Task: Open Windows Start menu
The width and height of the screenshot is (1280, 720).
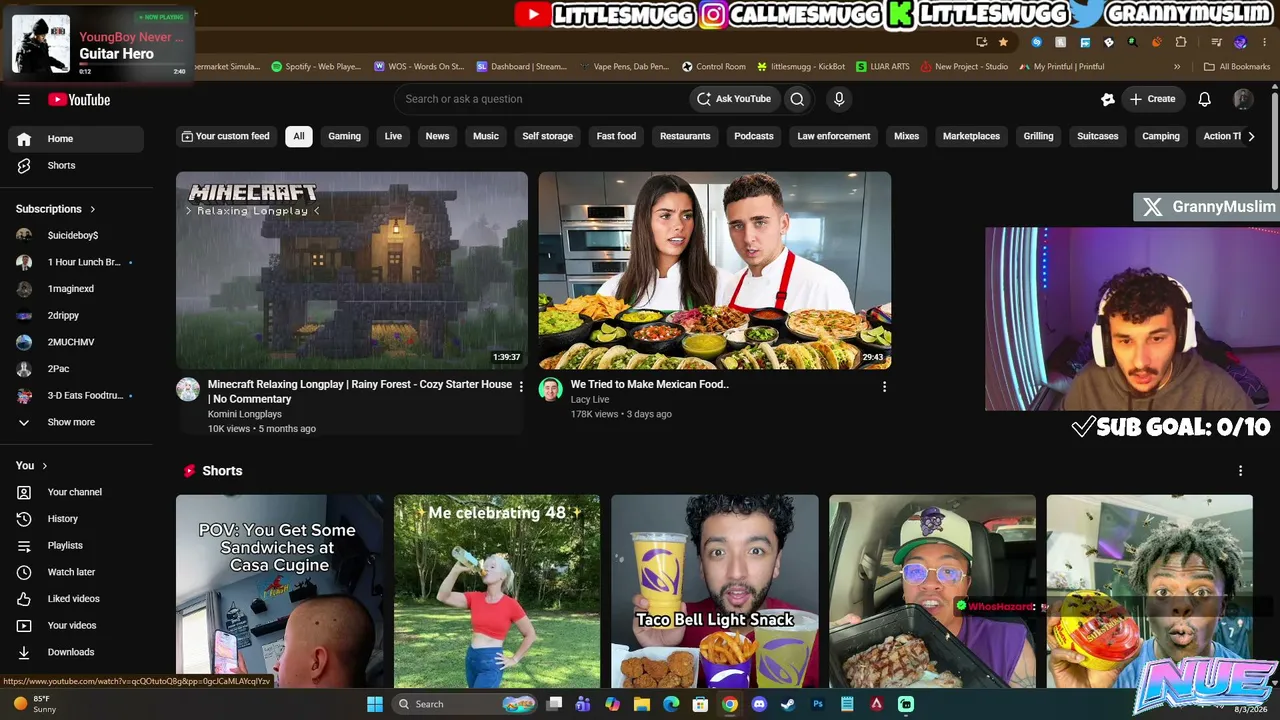Action: (x=375, y=704)
